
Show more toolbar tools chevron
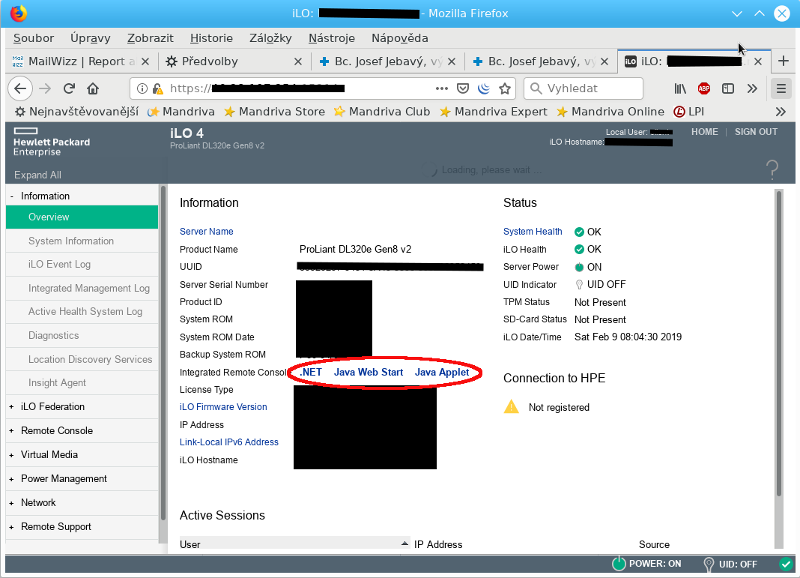point(752,89)
